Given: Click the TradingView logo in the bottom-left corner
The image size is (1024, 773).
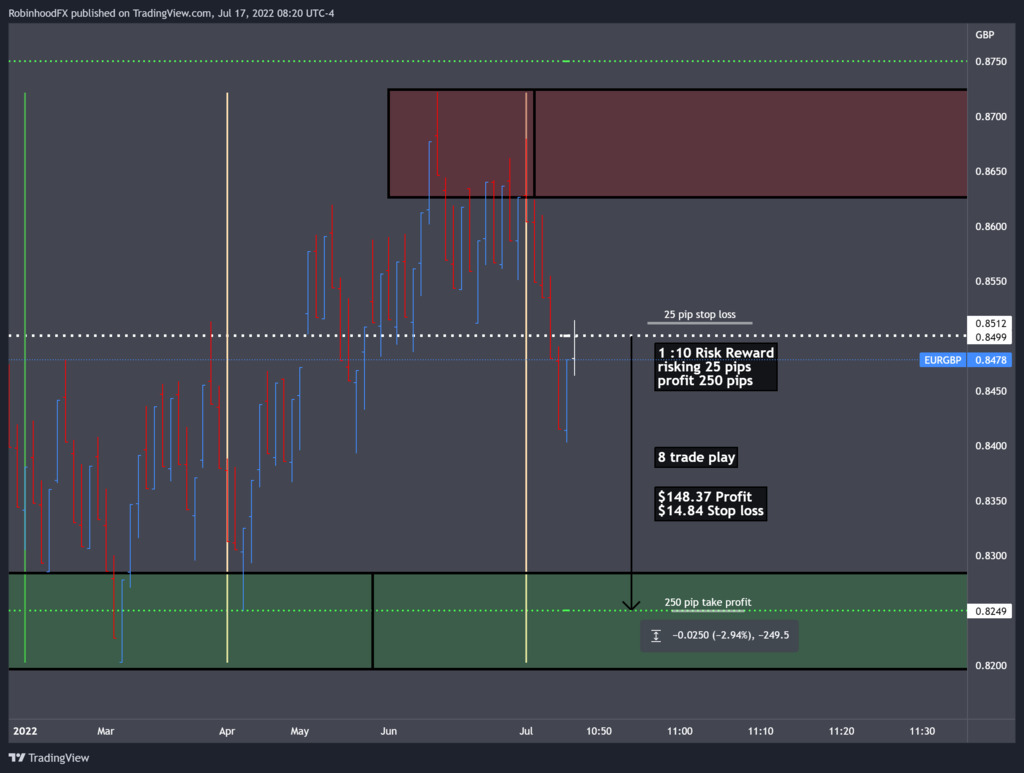Looking at the screenshot, I should coord(50,757).
